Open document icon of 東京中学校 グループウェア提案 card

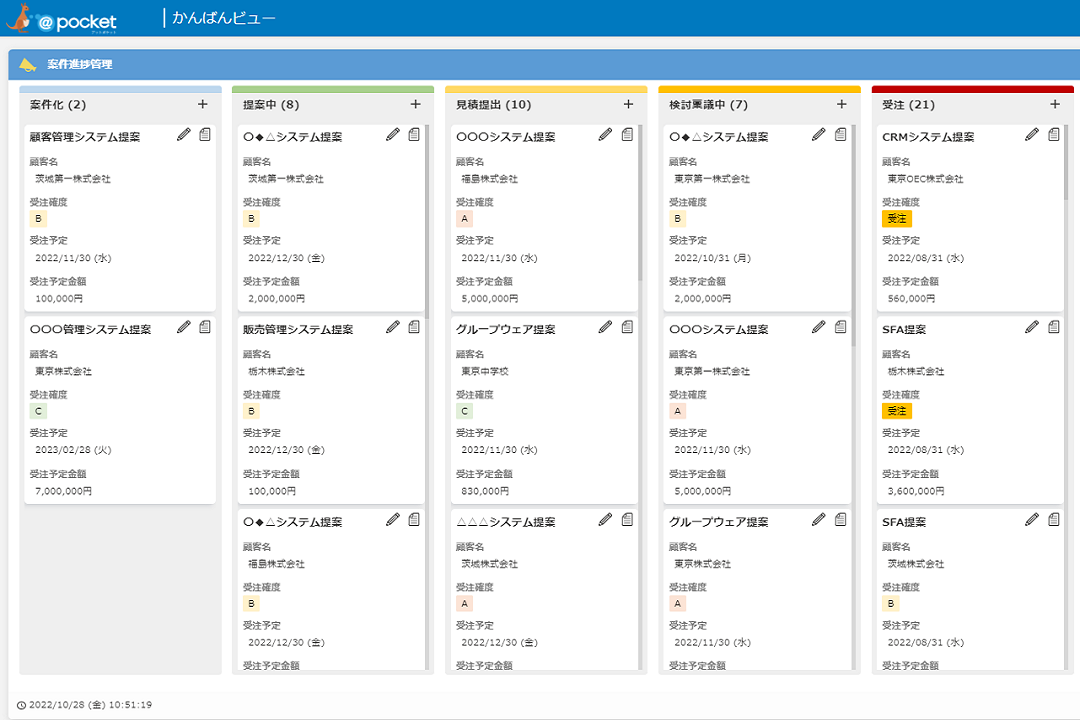(x=627, y=327)
